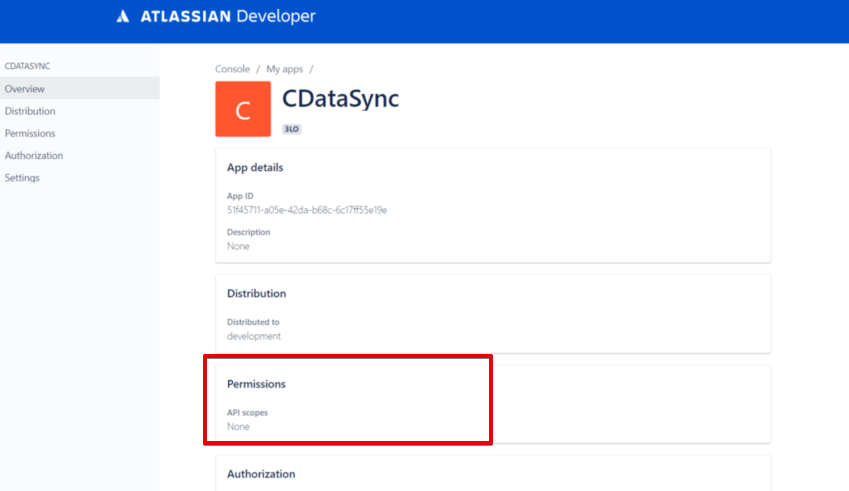Navigate to My apps breadcrumb
Image resolution: width=849 pixels, height=491 pixels.
click(x=285, y=69)
